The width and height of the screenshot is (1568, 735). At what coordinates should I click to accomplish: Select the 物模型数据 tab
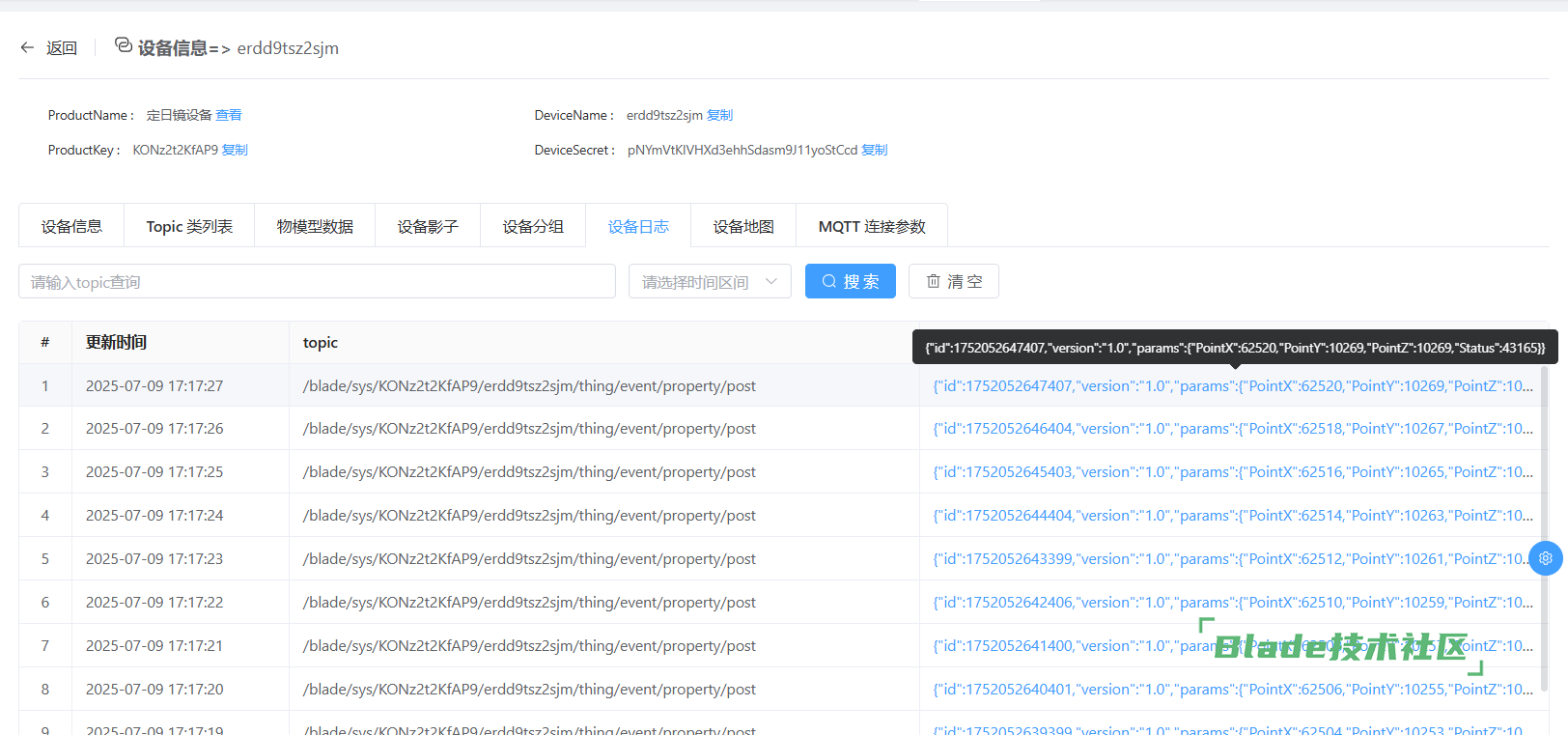(315, 226)
